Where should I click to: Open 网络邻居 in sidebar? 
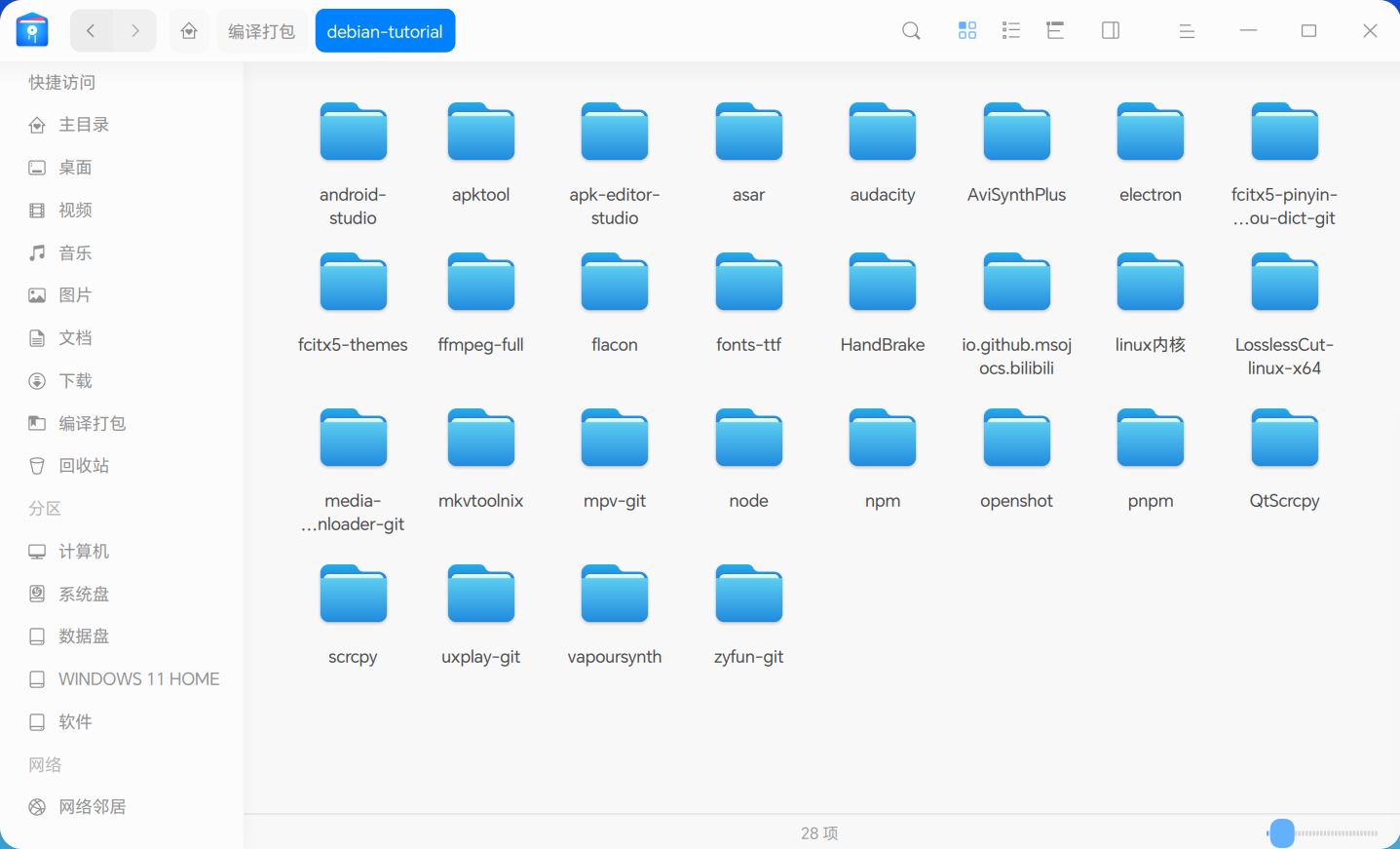tap(122, 807)
